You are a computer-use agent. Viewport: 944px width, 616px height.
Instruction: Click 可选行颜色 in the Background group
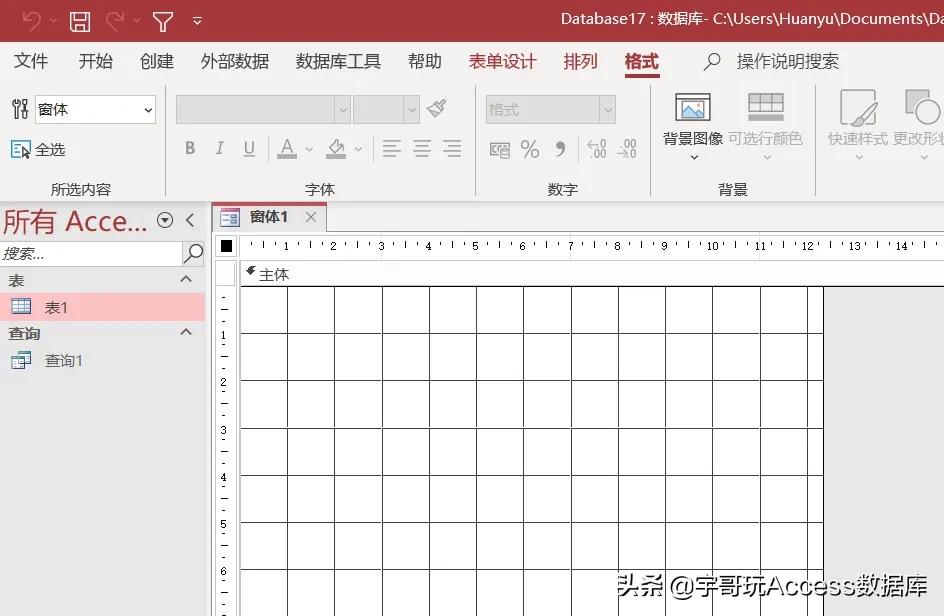pos(766,122)
